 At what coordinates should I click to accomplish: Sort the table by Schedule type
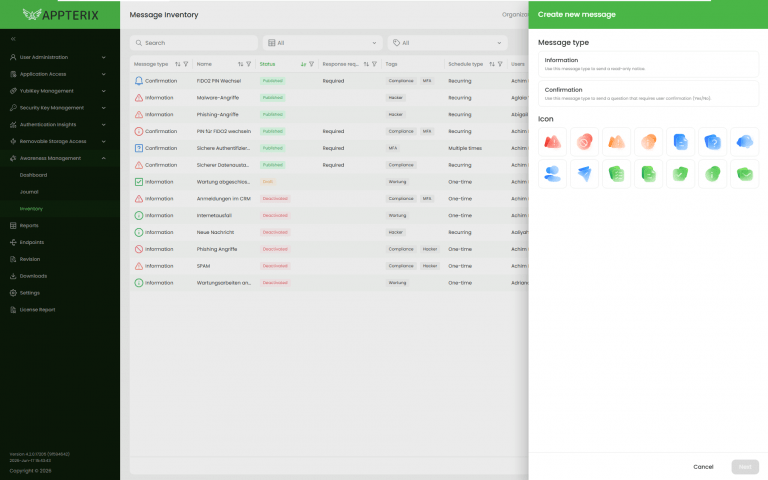coord(492,64)
